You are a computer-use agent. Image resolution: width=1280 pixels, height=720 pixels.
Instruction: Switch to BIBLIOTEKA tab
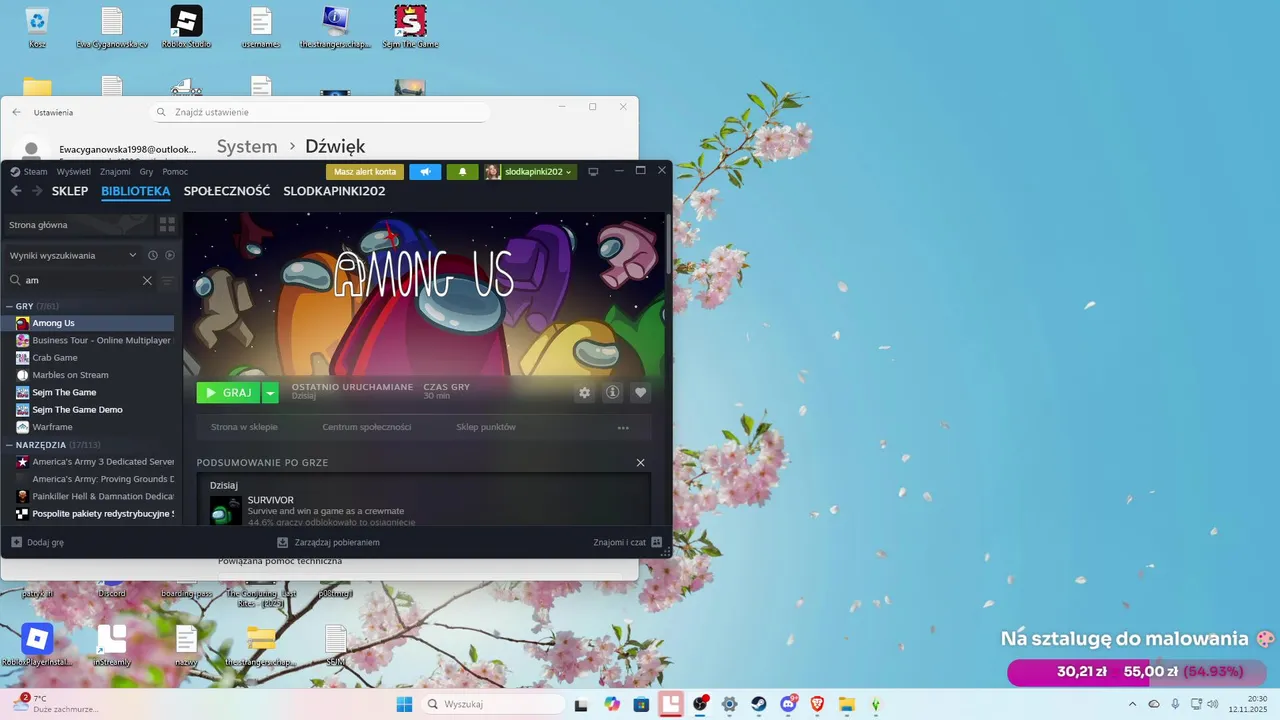click(136, 191)
